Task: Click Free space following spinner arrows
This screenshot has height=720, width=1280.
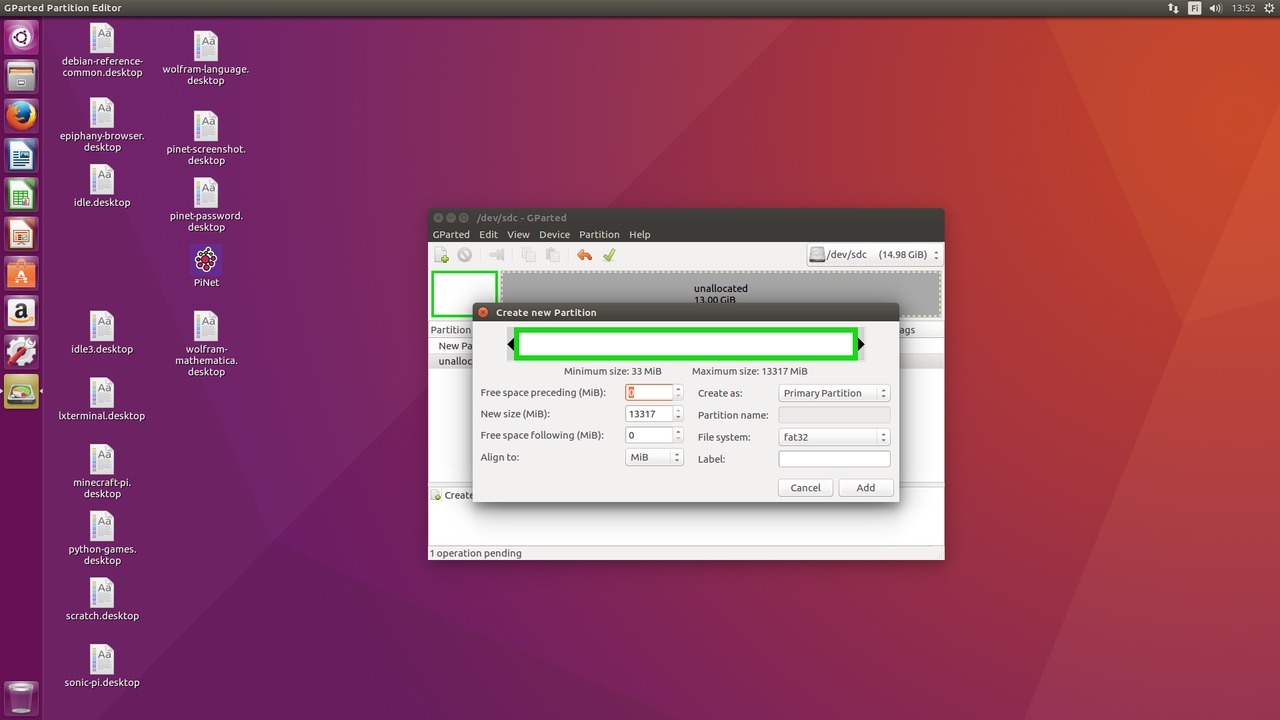Action: click(x=678, y=435)
